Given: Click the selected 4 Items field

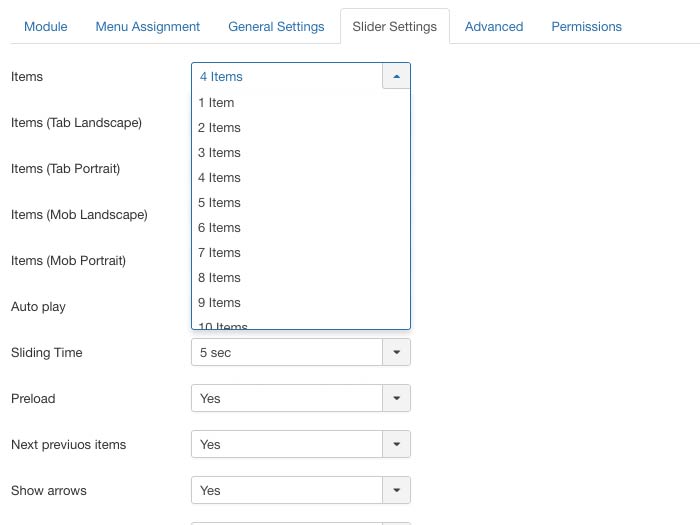Looking at the screenshot, I should coord(286,76).
